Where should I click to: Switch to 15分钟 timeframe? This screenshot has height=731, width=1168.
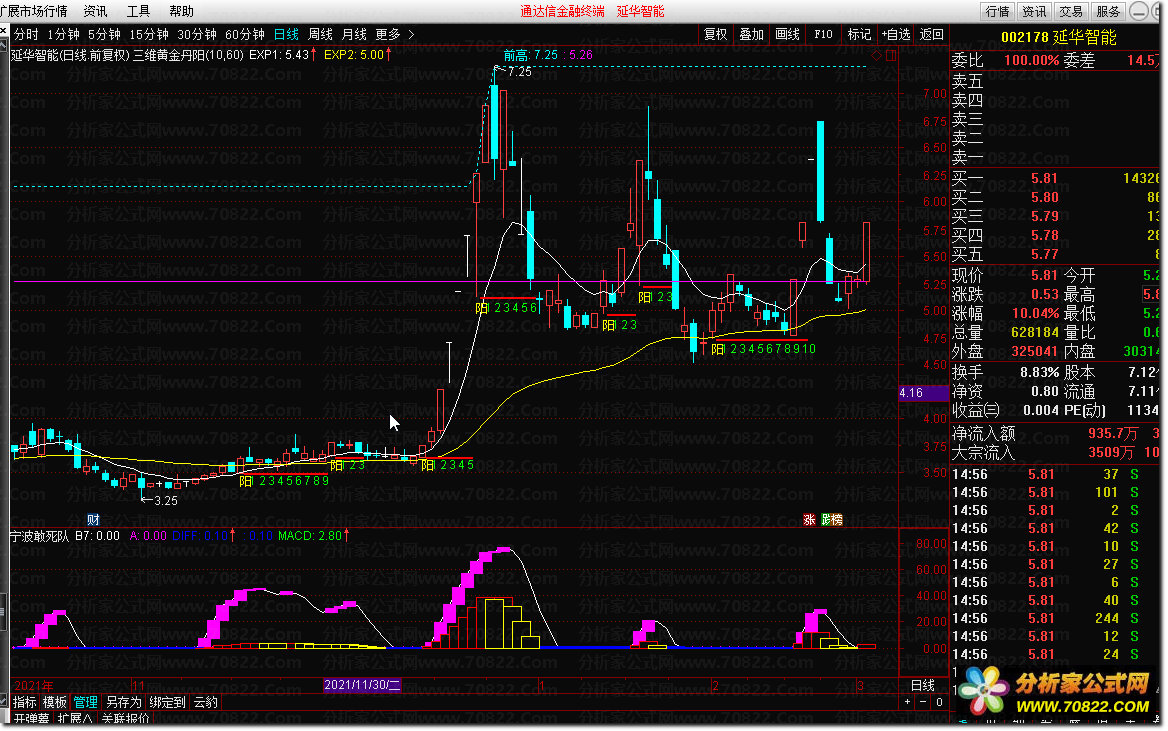pos(149,34)
